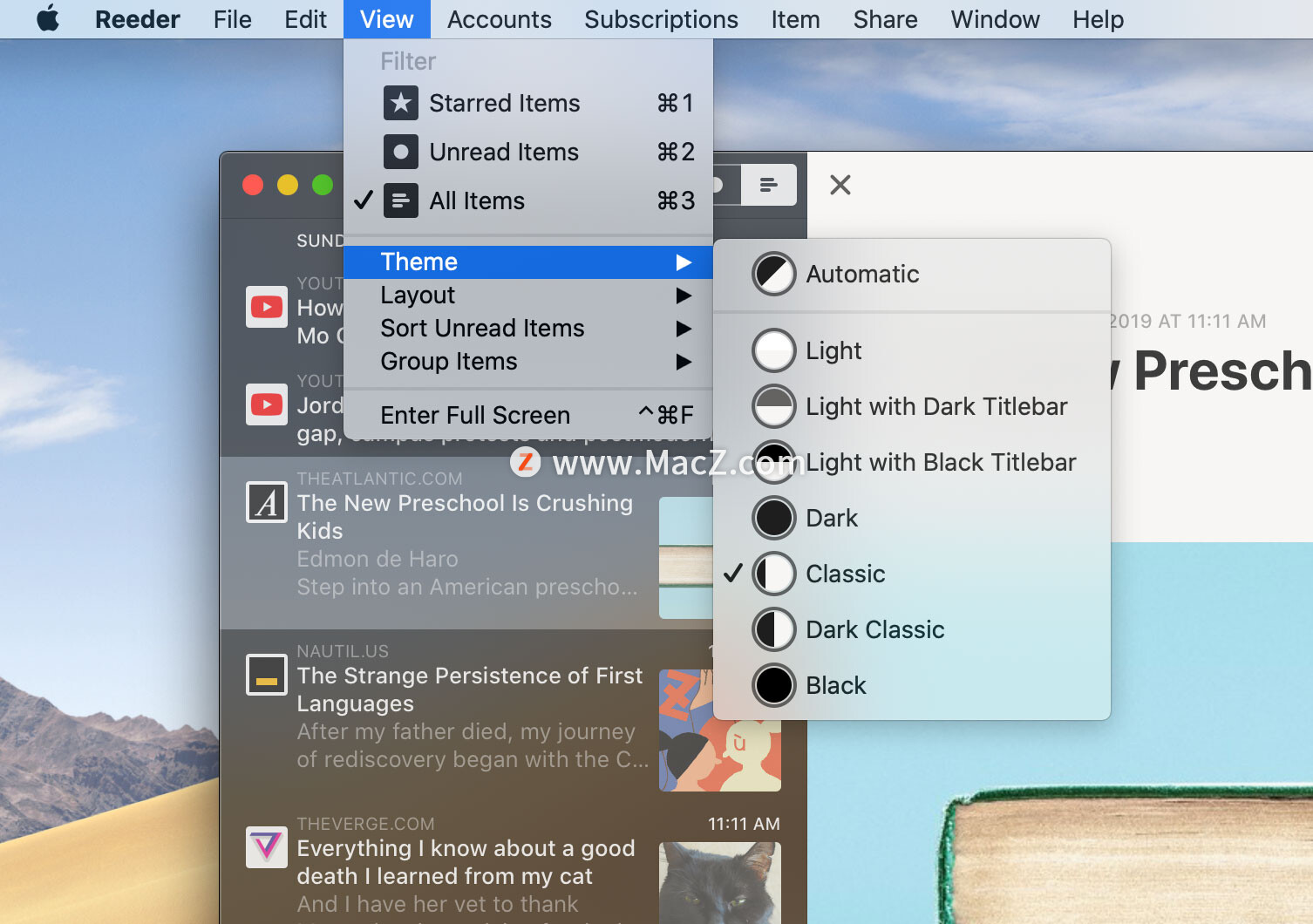This screenshot has width=1313, height=924.
Task: Click the NAUTIL.US source label
Action: coord(343,651)
